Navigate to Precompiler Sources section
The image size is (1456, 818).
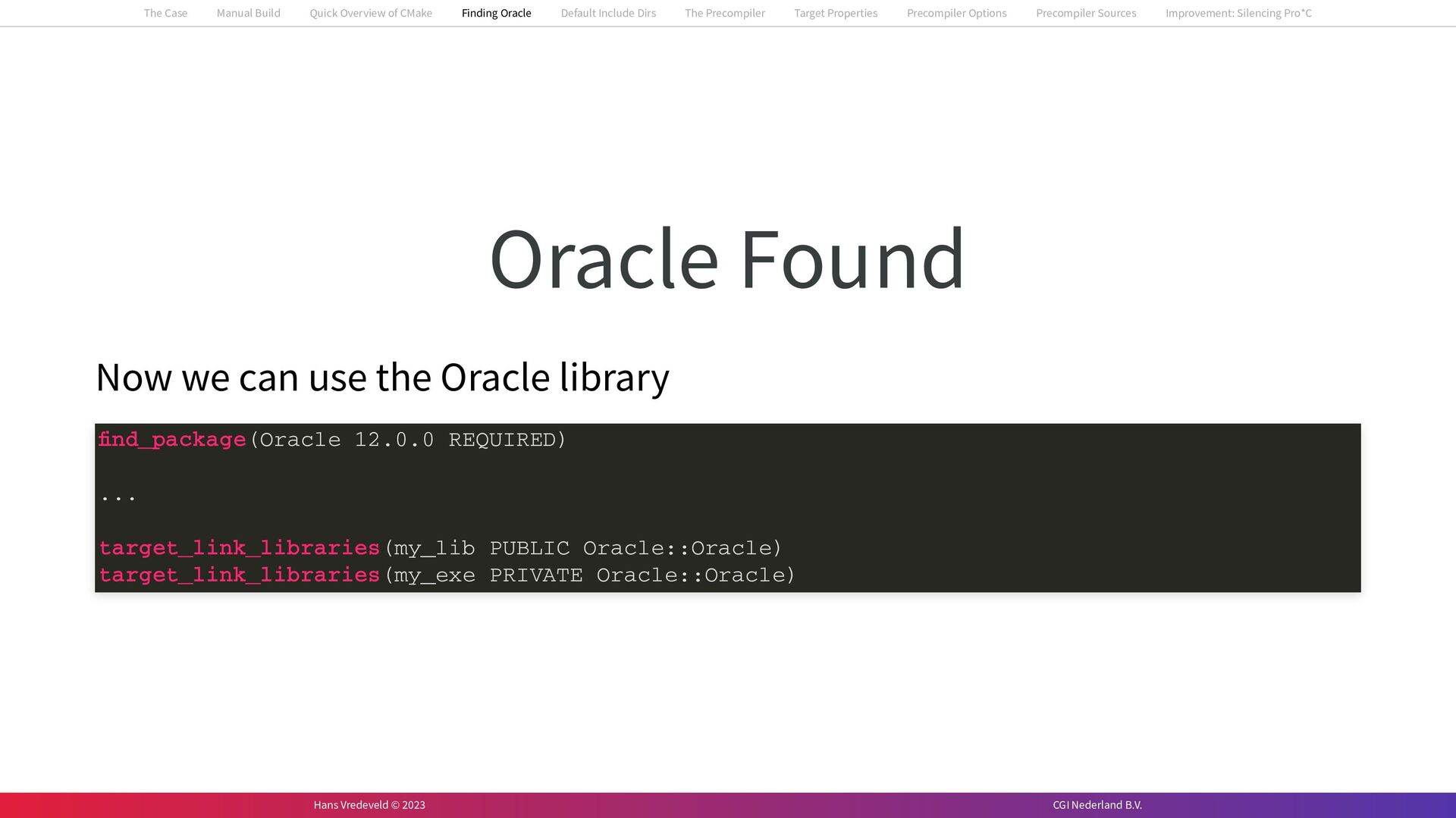[1086, 13]
